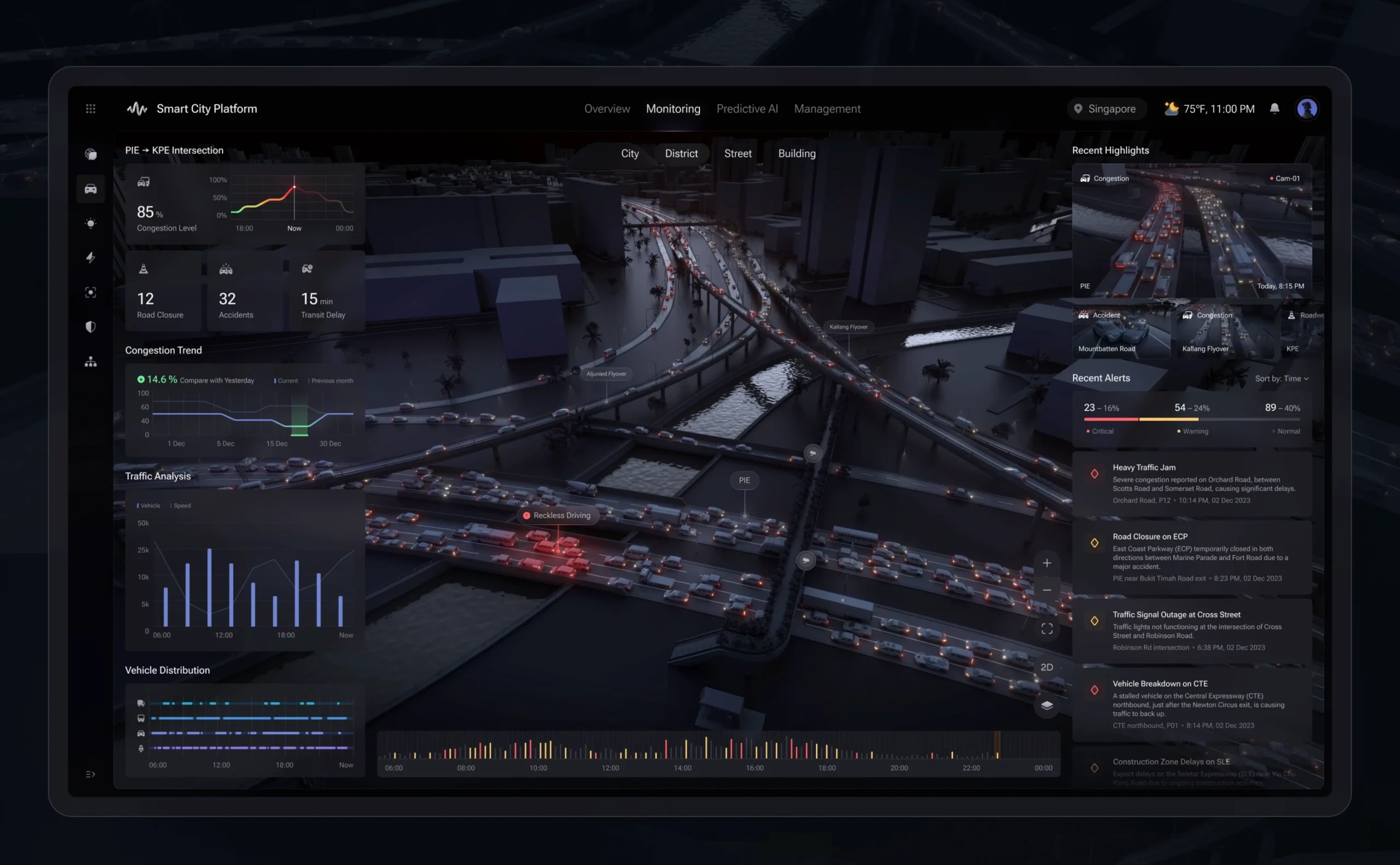The width and height of the screenshot is (1400, 865).
Task: Click the zoom in plus button on map
Action: [1046, 563]
